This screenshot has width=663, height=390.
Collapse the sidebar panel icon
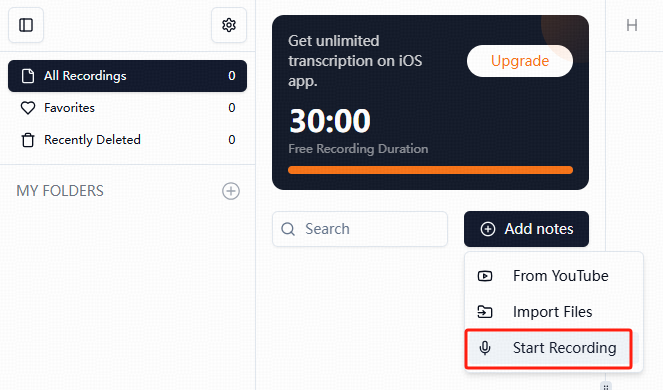[x=26, y=25]
